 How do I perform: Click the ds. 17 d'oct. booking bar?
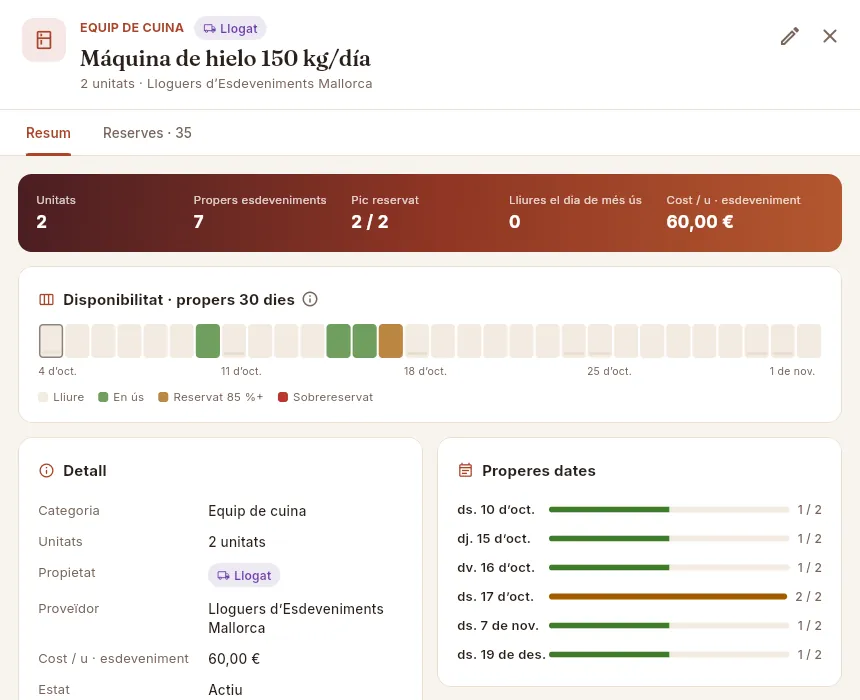[668, 596]
